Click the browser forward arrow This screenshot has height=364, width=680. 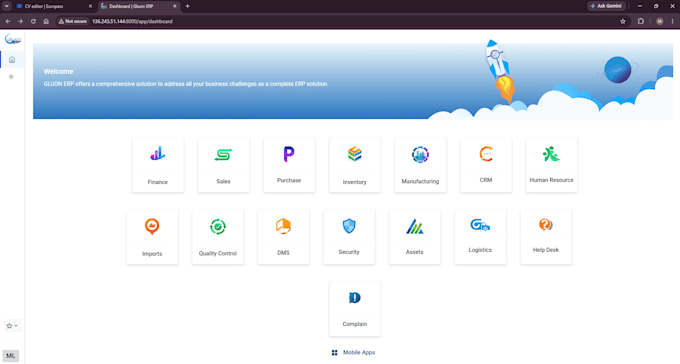pyautogui.click(x=20, y=21)
